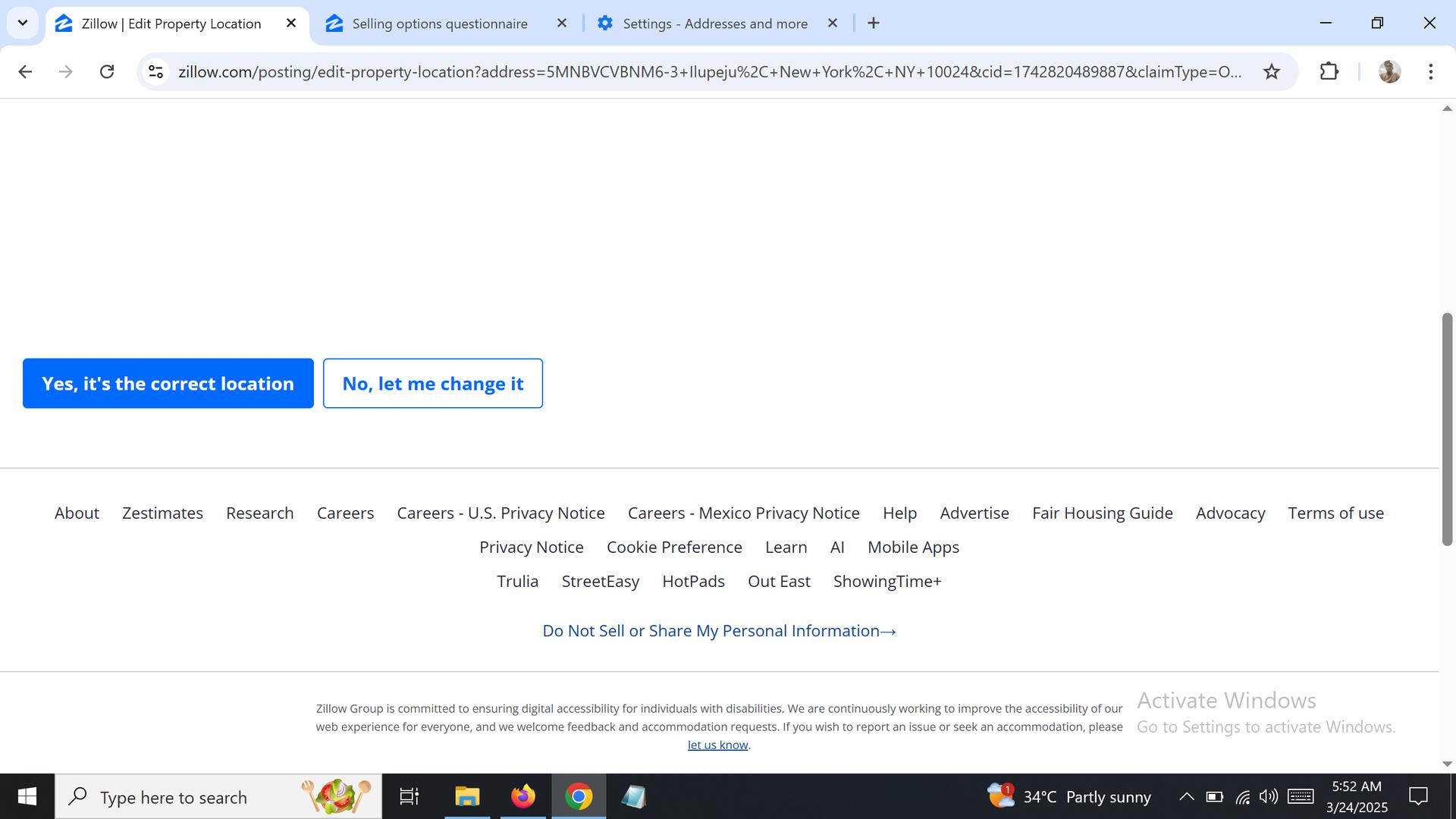
Task: Reload the current Zillow page
Action: (107, 71)
